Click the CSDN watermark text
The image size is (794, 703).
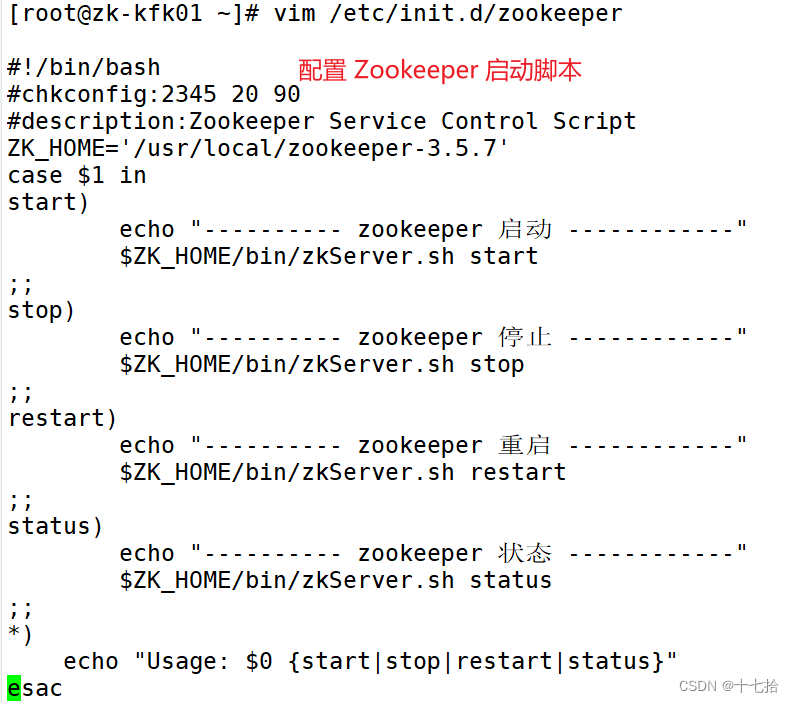[728, 686]
